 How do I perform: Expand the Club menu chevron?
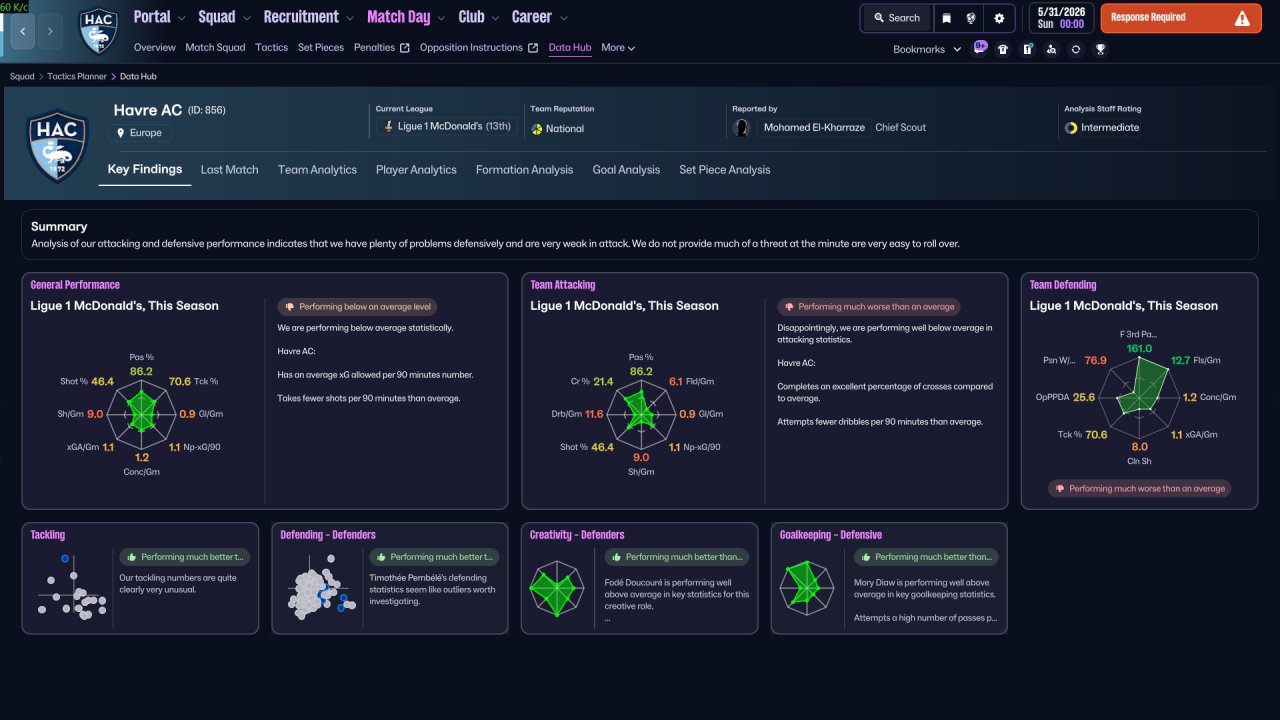[x=494, y=18]
